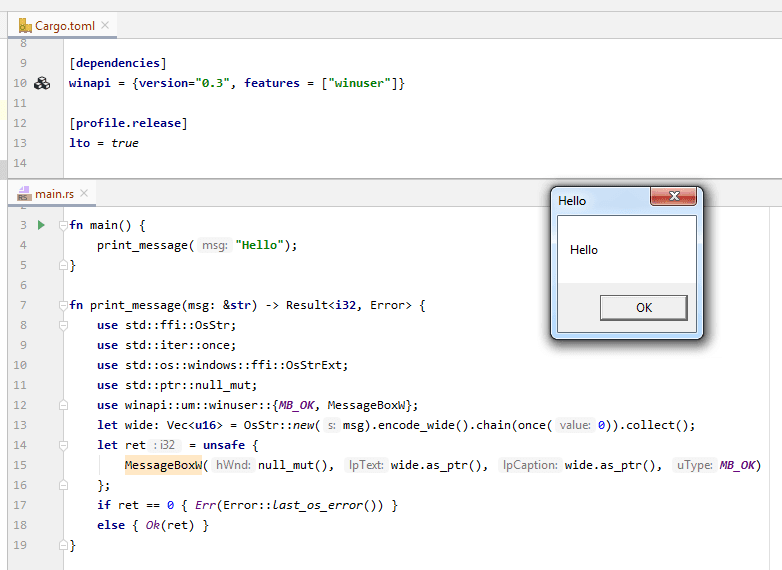The width and height of the screenshot is (782, 570).
Task: Close the Hello message box window
Action: point(673,196)
